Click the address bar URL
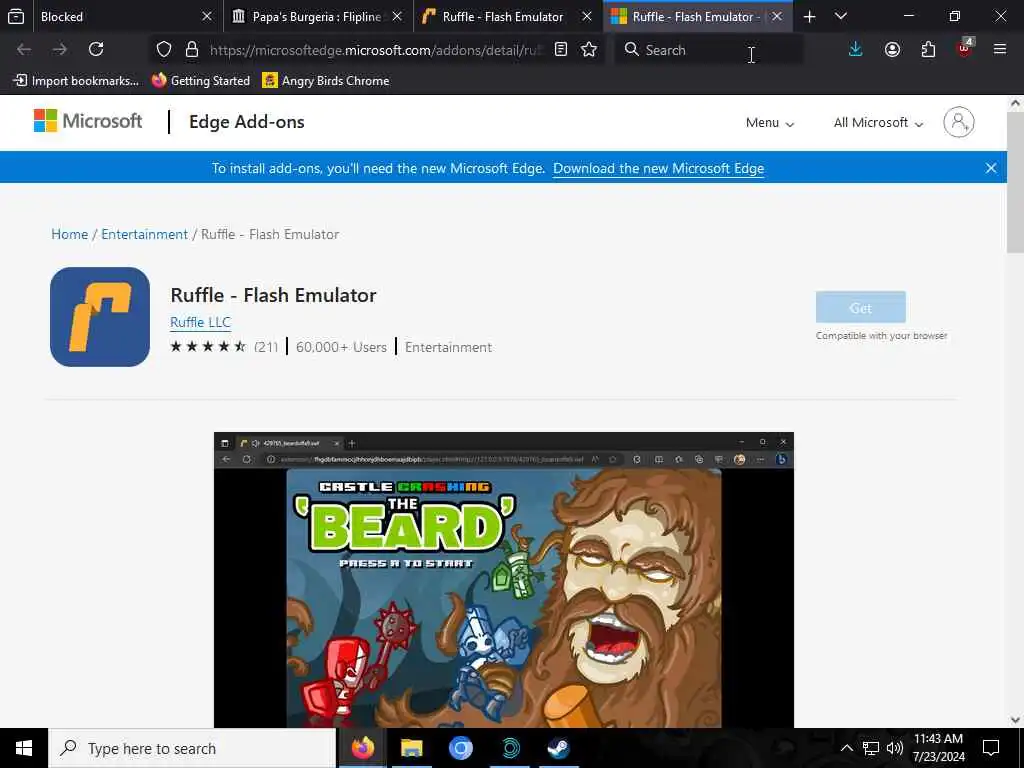1024x768 pixels. click(376, 50)
